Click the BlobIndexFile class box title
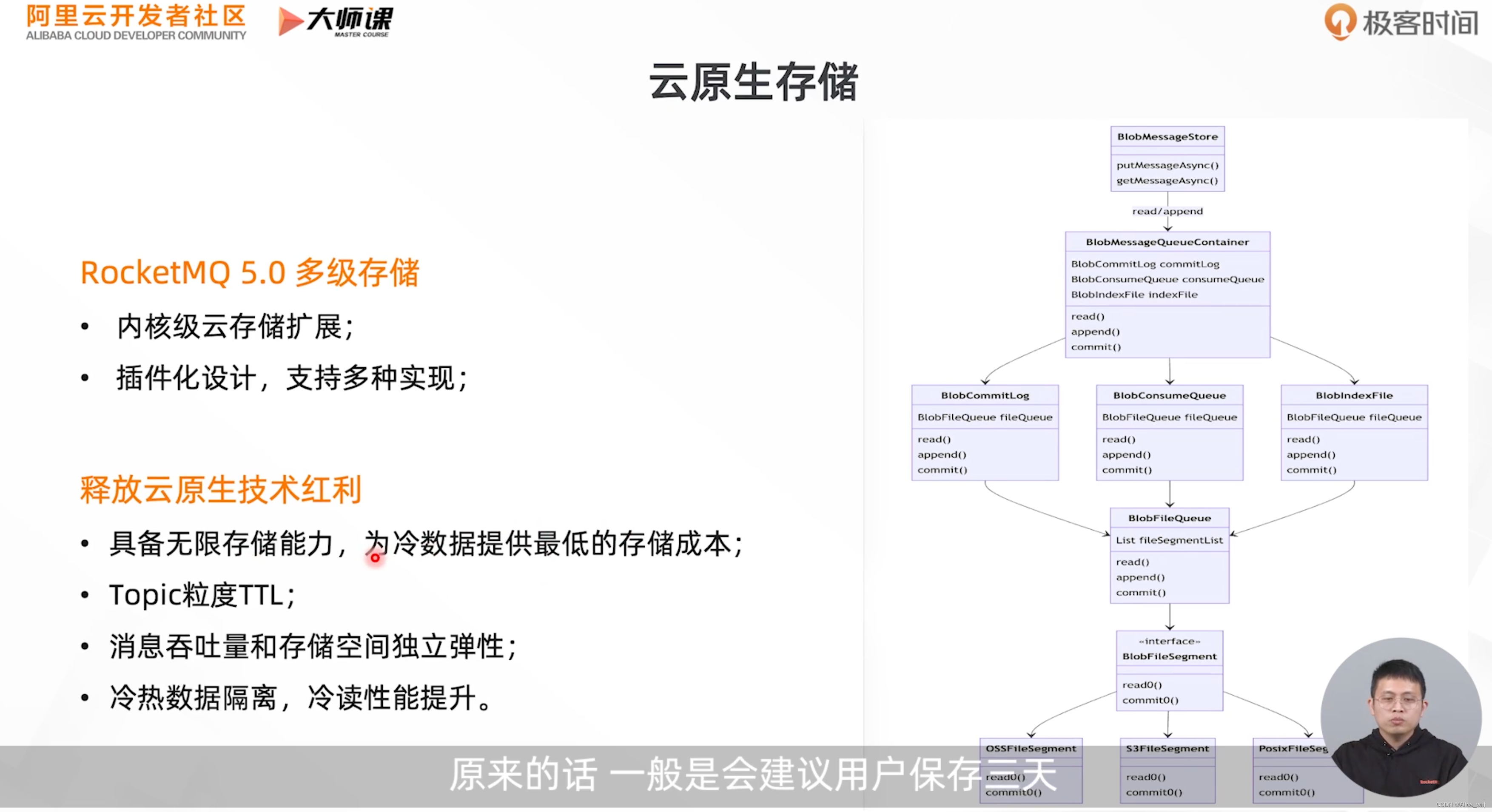 point(1354,395)
